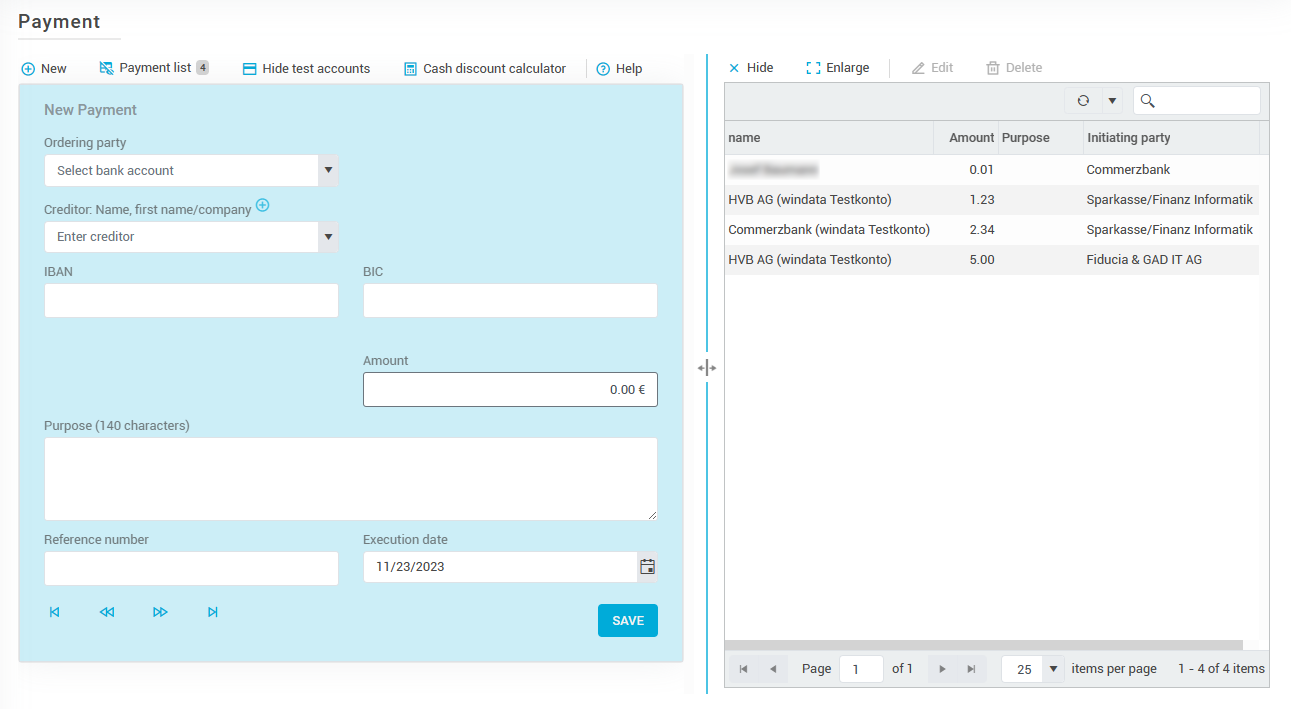
Task: Open the execution date calendar picker
Action: click(x=647, y=567)
